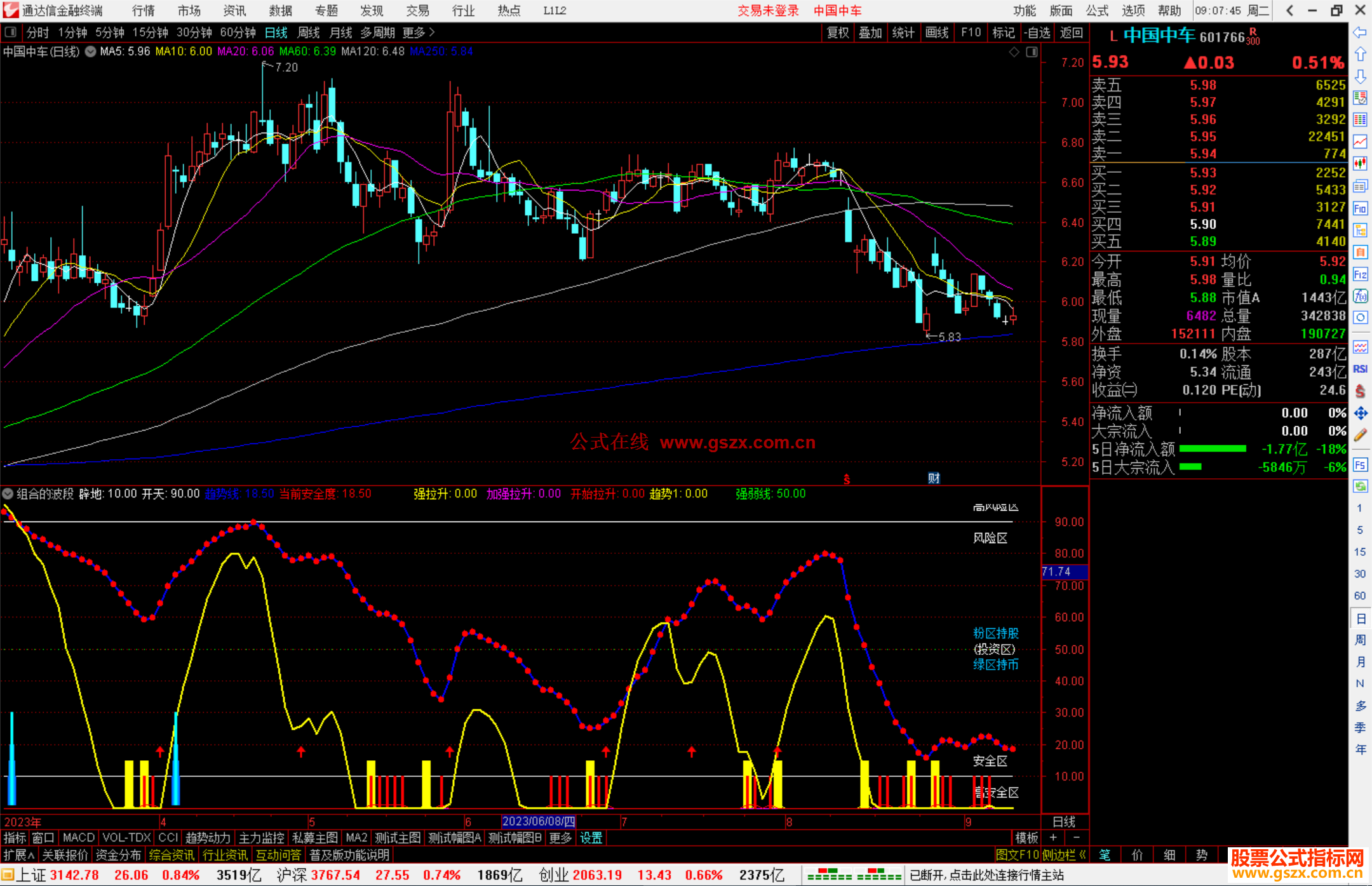This screenshot has width=1372, height=886.
Task: Click 已断开 reconnect status link
Action: point(986,875)
